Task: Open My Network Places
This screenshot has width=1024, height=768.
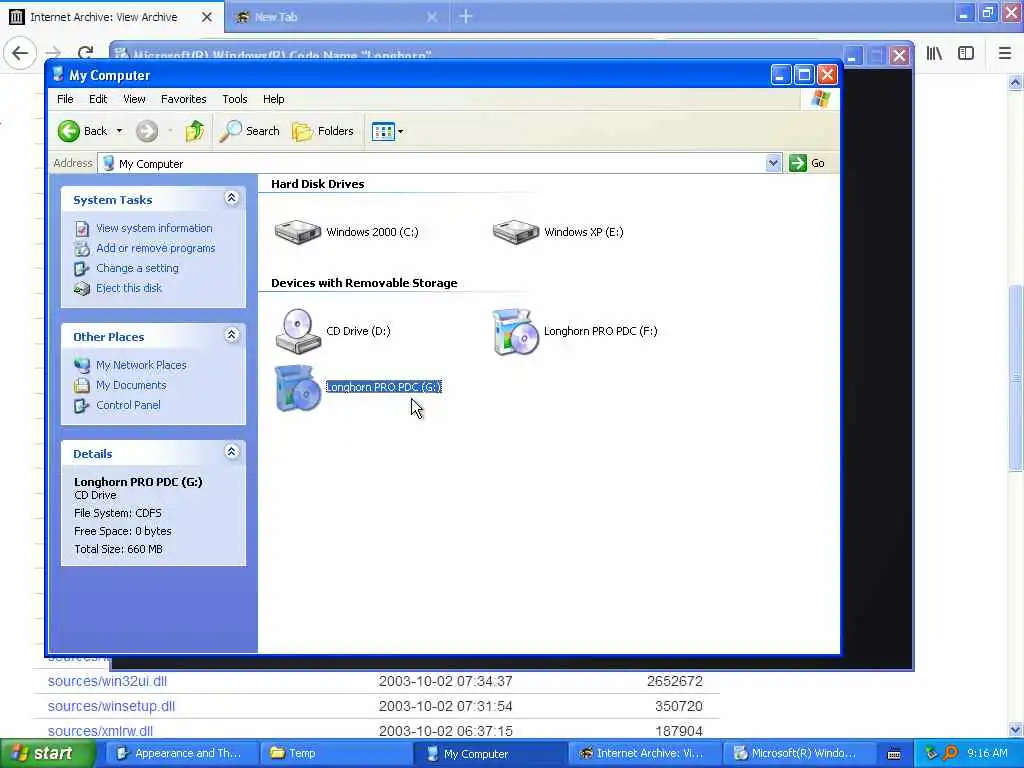Action: pos(141,365)
